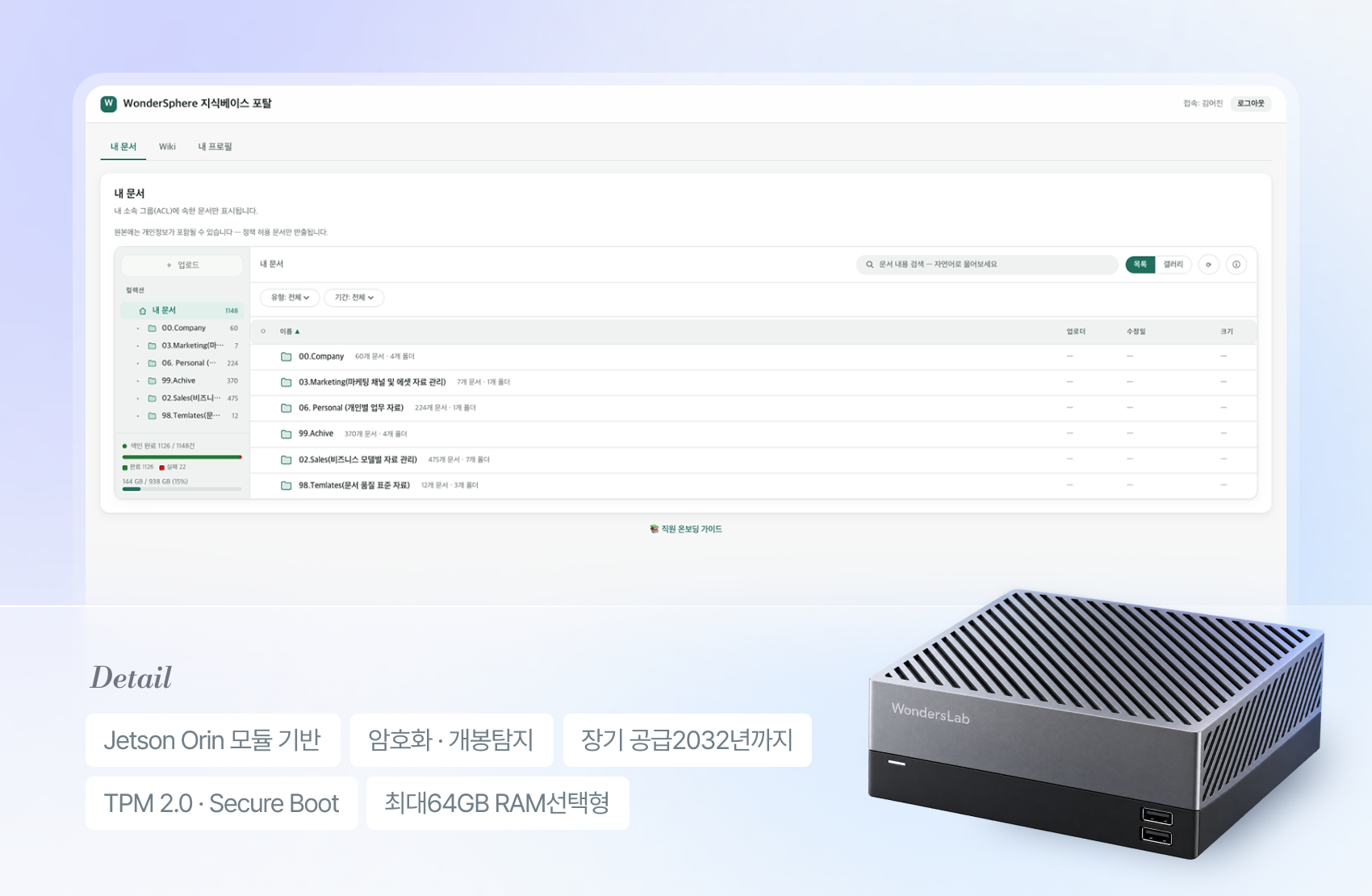
Task: Click the home icon beside 내 문서 in sidebar
Action: click(143, 311)
